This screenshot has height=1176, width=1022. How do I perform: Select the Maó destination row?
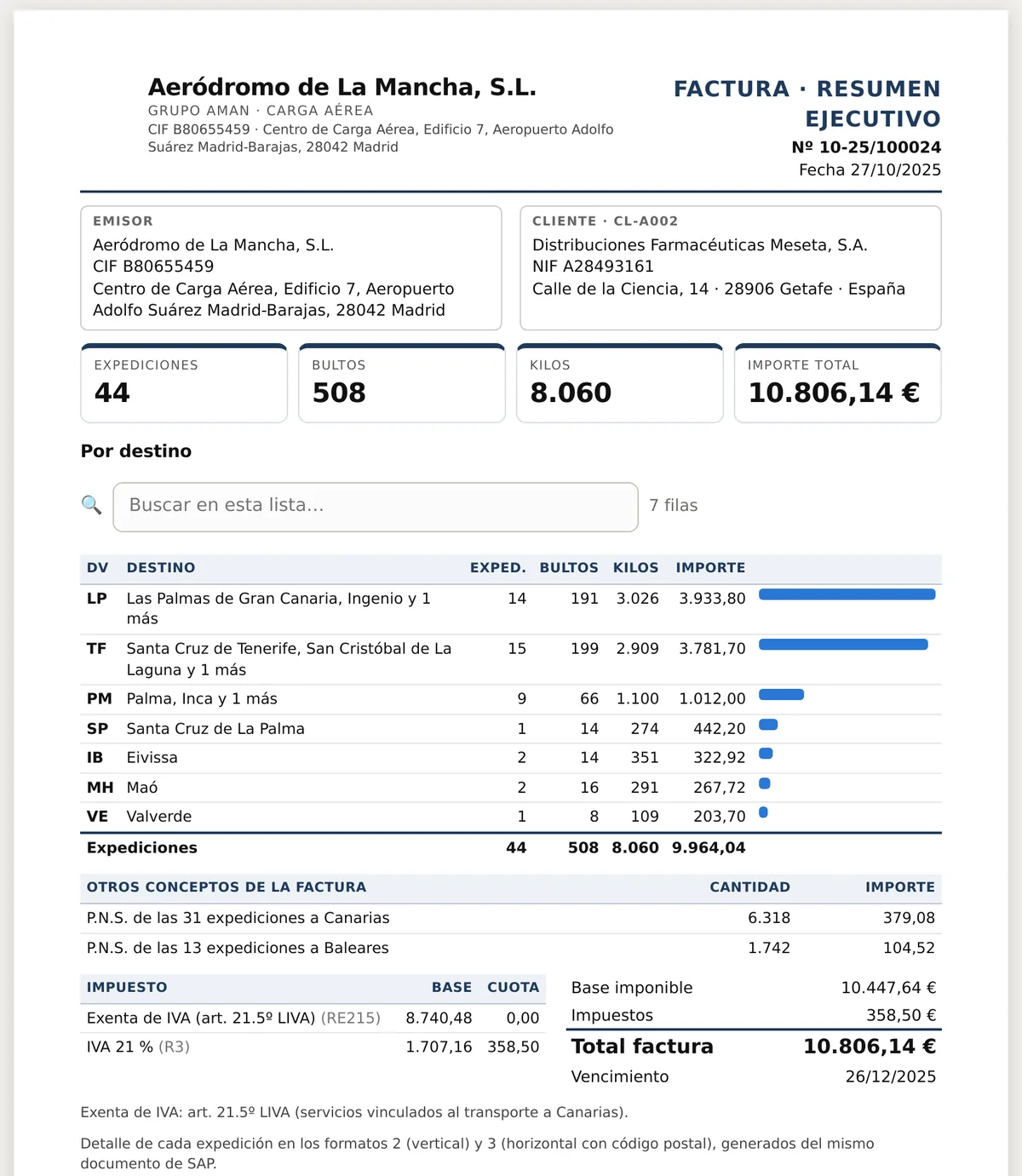pyautogui.click(x=511, y=788)
